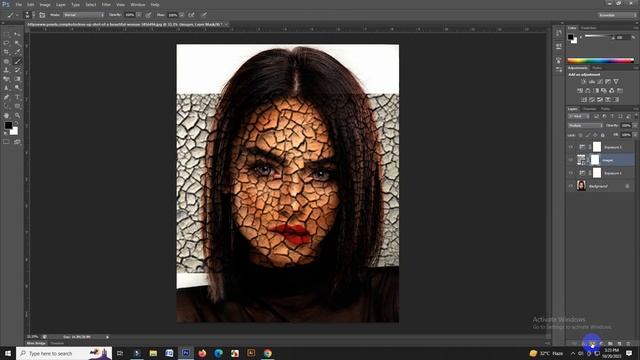Set the foreground color in toolbox
Viewport: 640px width, 360px height.
click(x=8, y=126)
